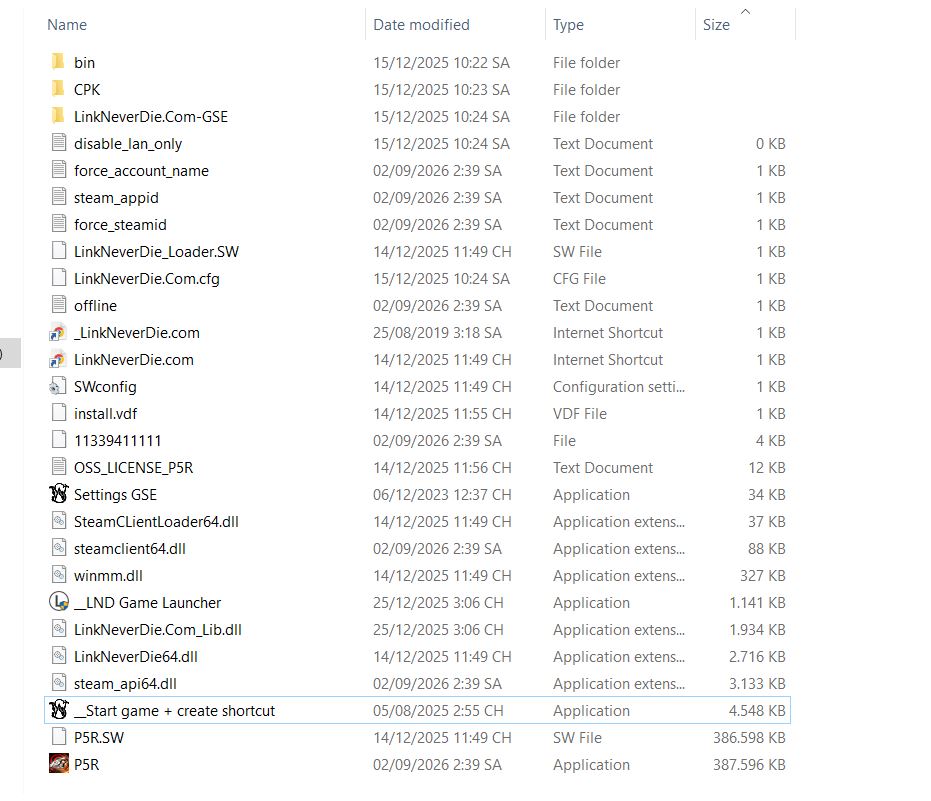The height and width of the screenshot is (801, 931).
Task: Click the '4.548 KB' size value
Action: pos(756,711)
